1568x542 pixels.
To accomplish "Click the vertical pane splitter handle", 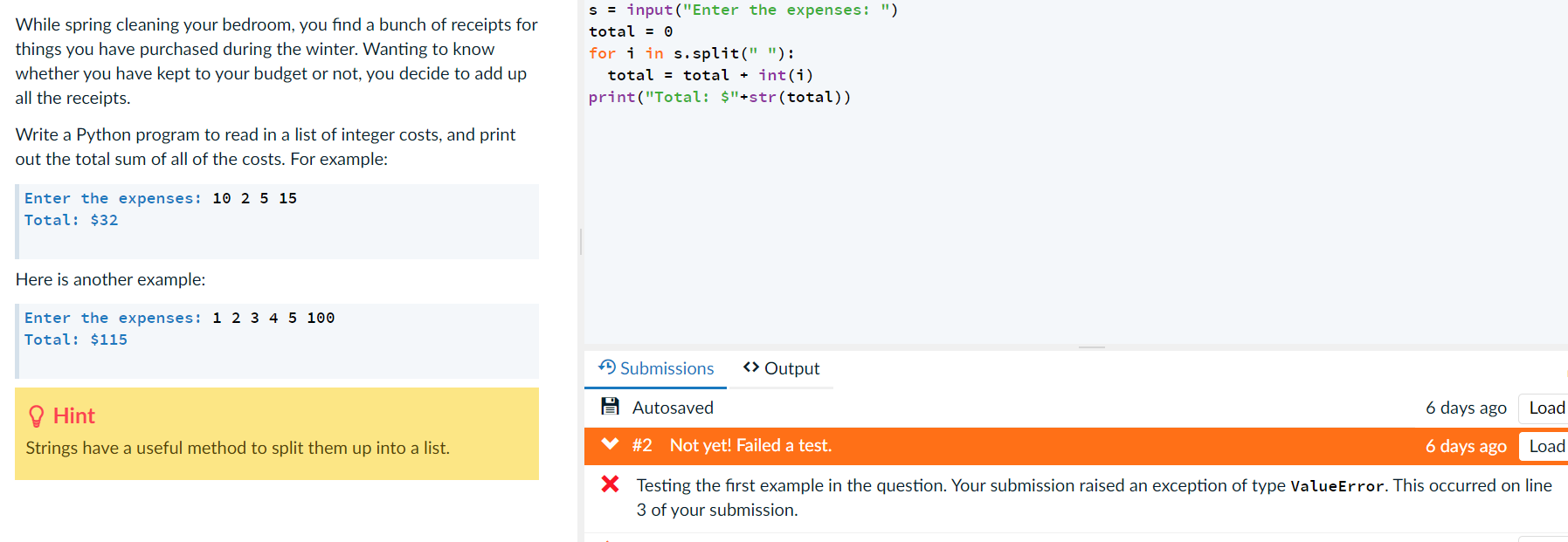I will [581, 242].
